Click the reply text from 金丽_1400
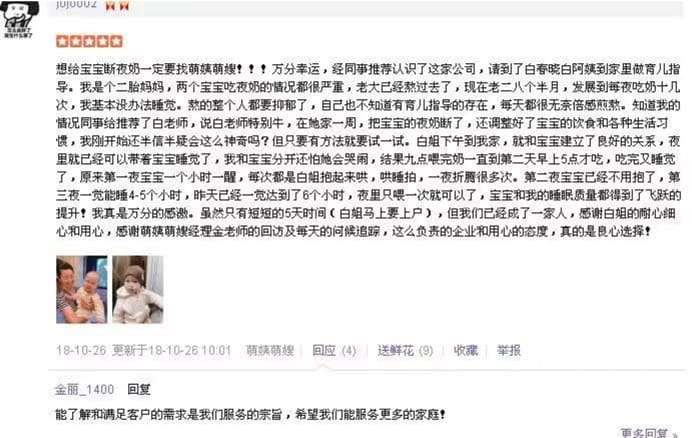The width and height of the screenshot is (692, 438). 250,414
